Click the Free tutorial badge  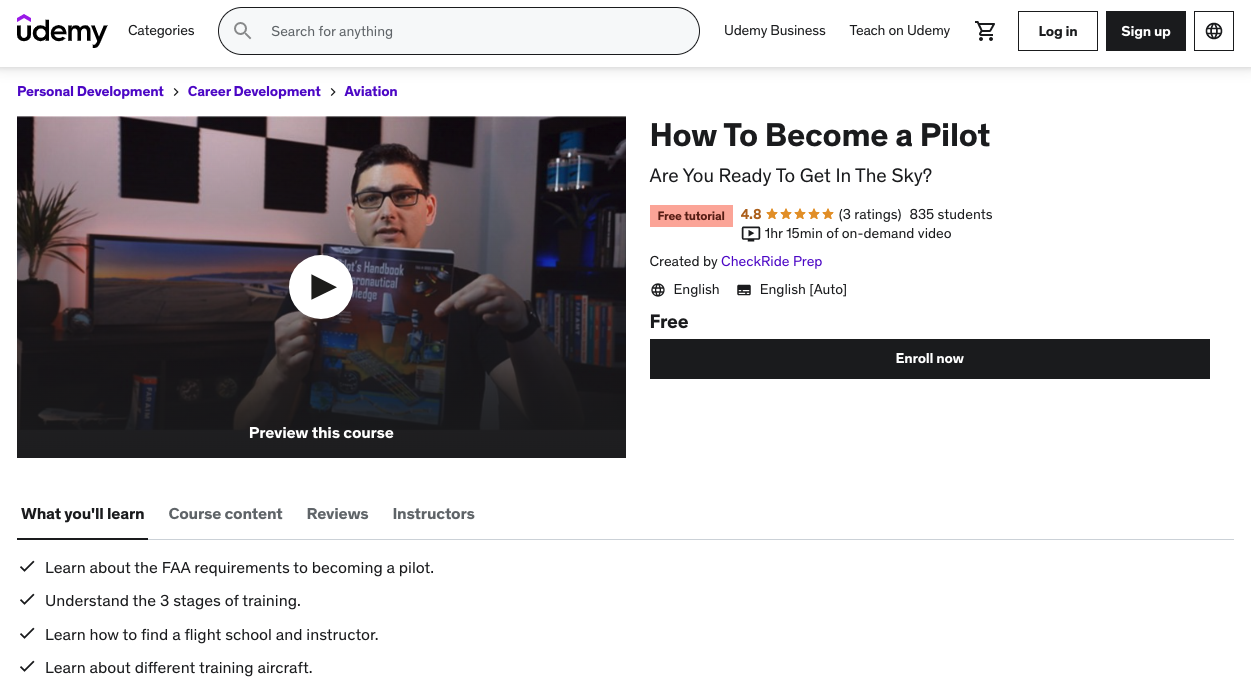[691, 216]
